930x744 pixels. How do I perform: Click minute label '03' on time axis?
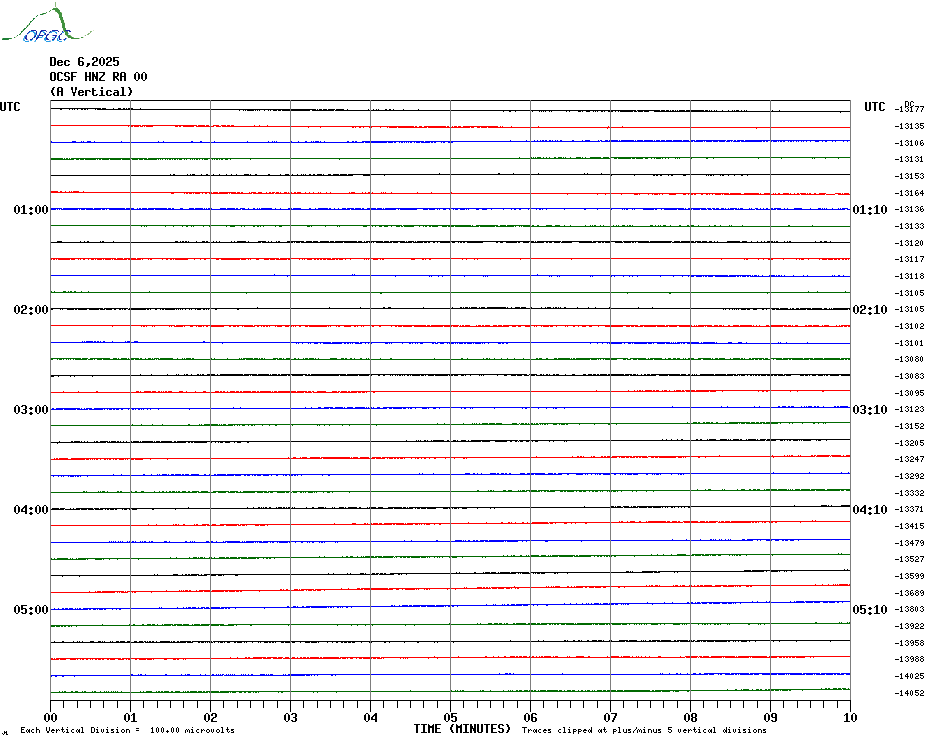(x=291, y=717)
